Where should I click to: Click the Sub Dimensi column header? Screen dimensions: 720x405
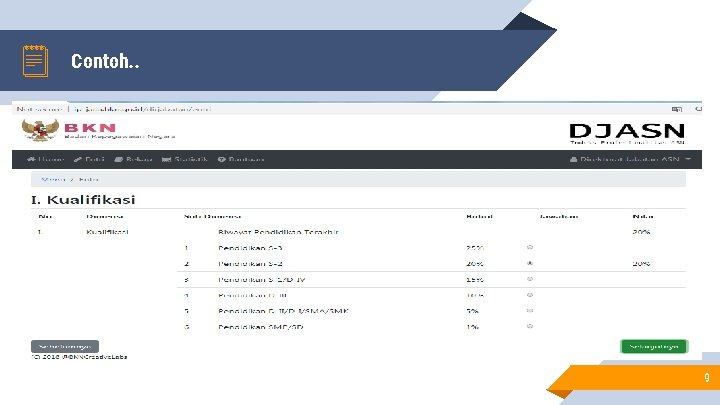click(213, 216)
